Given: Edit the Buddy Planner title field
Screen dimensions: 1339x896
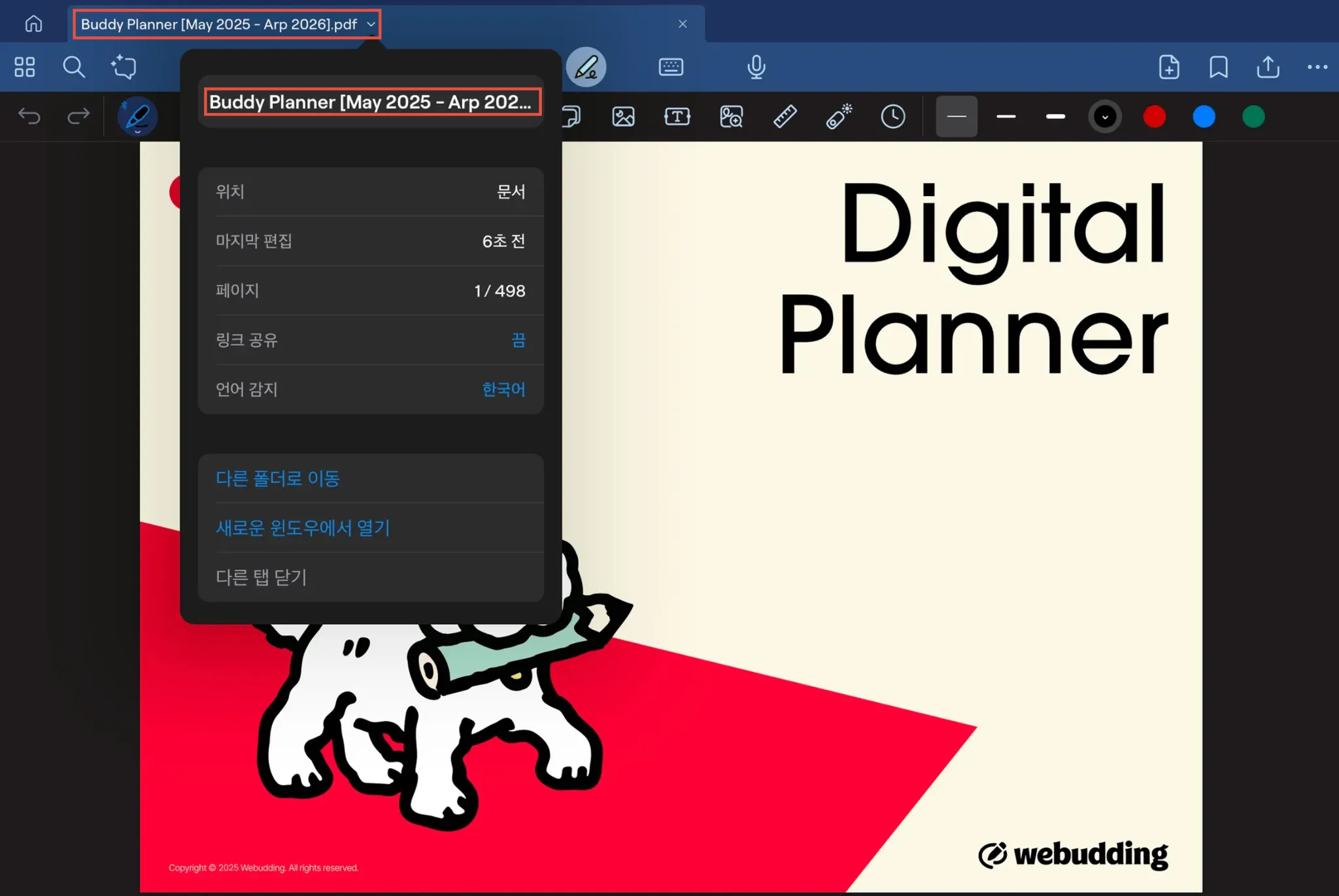Looking at the screenshot, I should tap(371, 102).
